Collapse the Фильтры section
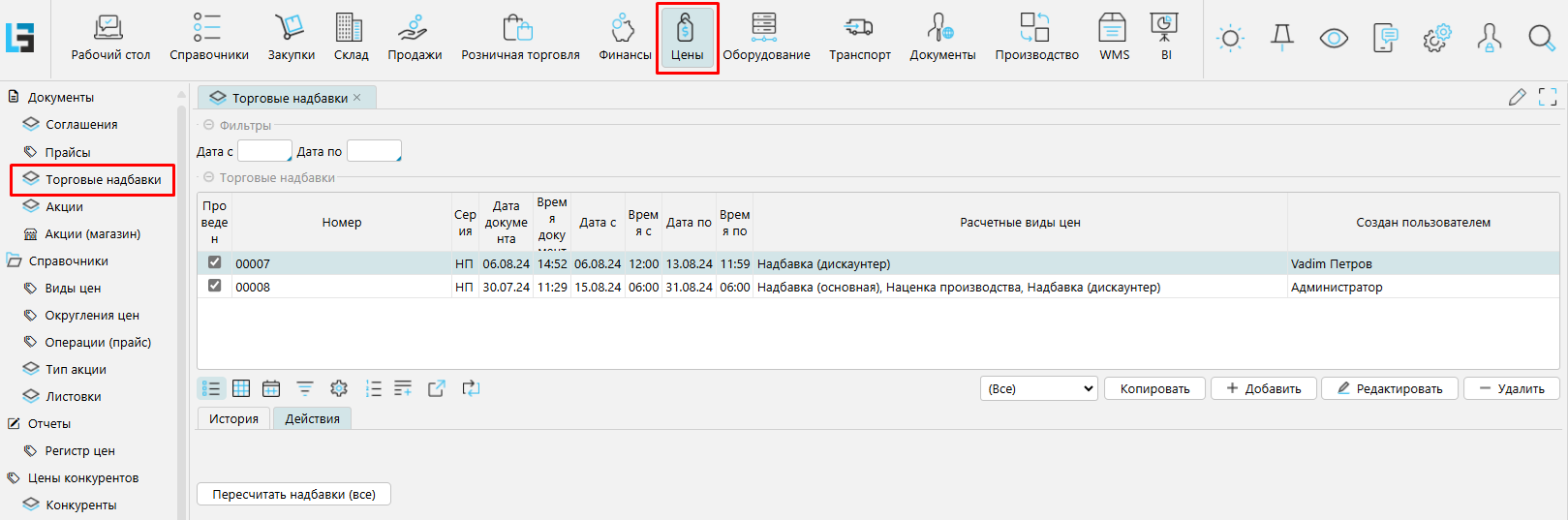This screenshot has width=1568, height=520. point(208,125)
